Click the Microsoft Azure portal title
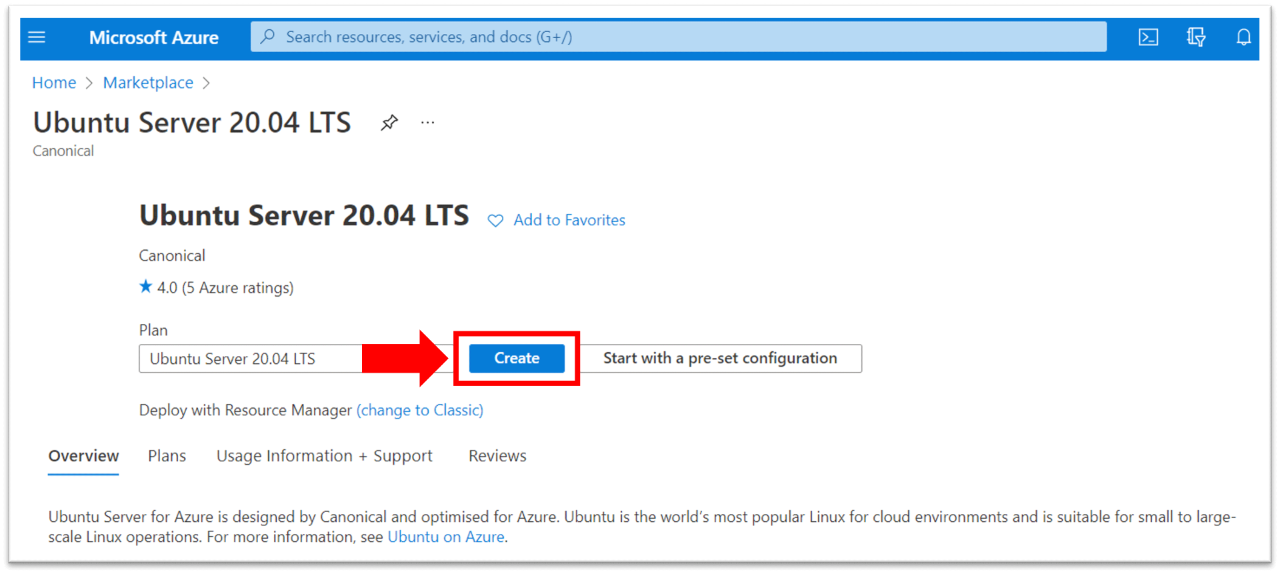The image size is (1280, 574). click(x=154, y=37)
